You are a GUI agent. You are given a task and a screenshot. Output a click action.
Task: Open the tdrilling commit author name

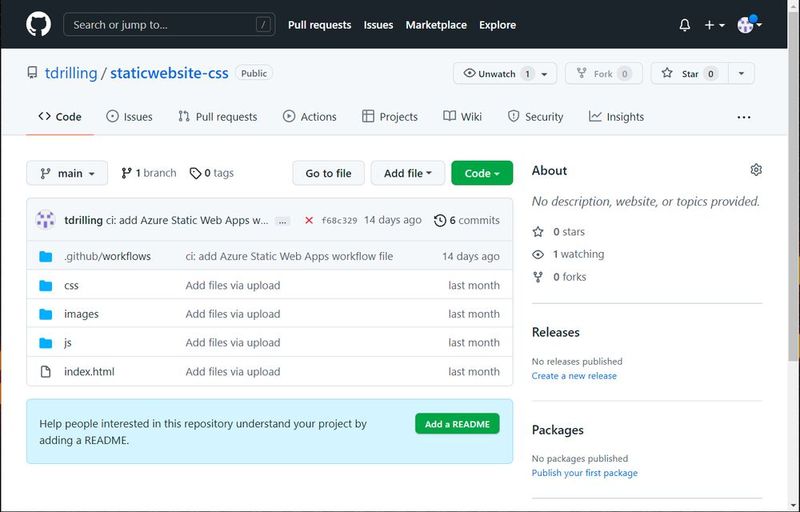click(83, 220)
